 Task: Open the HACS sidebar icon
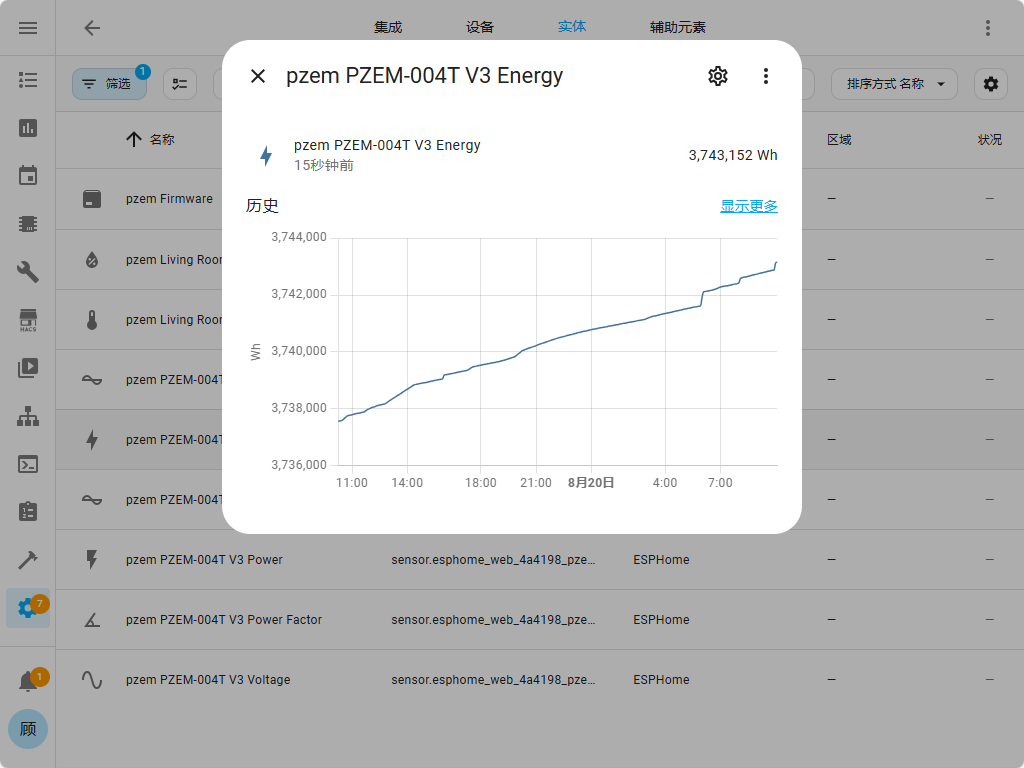(x=28, y=320)
